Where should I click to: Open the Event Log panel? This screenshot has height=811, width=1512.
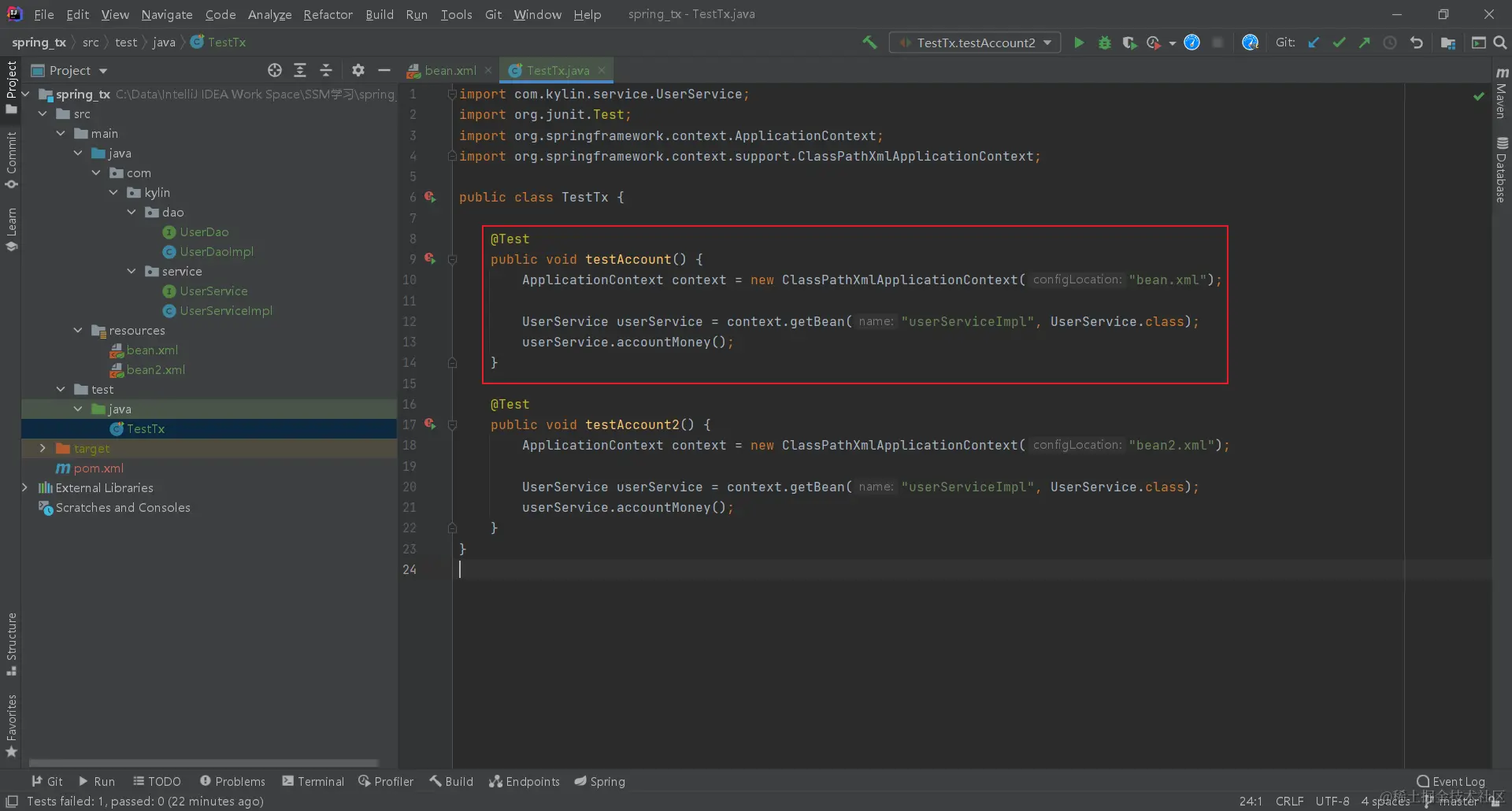click(1451, 781)
